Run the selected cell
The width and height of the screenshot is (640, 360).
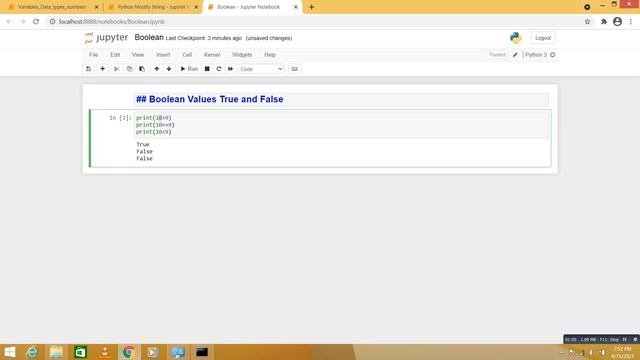tap(189, 69)
